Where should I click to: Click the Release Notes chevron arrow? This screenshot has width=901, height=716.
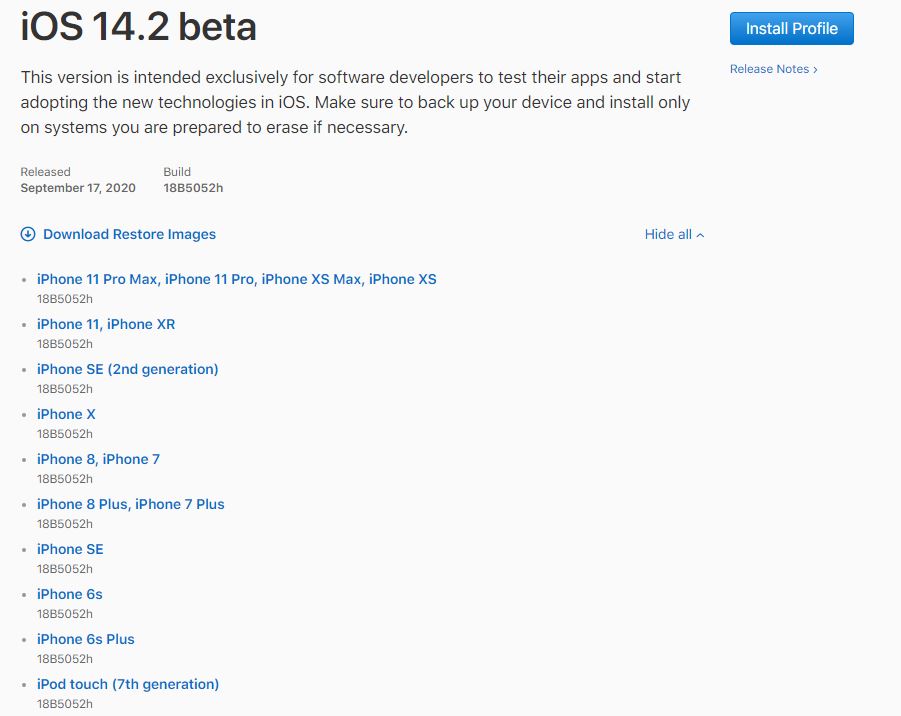815,70
